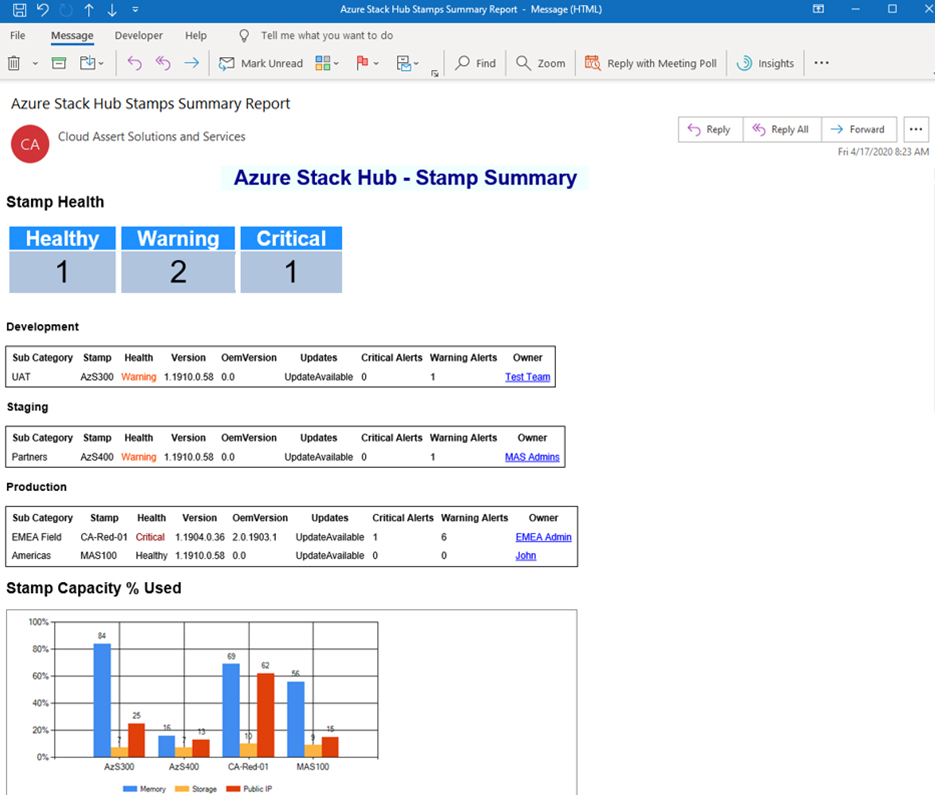Click the toolbar Forward arrow icon
This screenshot has width=935, height=795.
point(191,63)
